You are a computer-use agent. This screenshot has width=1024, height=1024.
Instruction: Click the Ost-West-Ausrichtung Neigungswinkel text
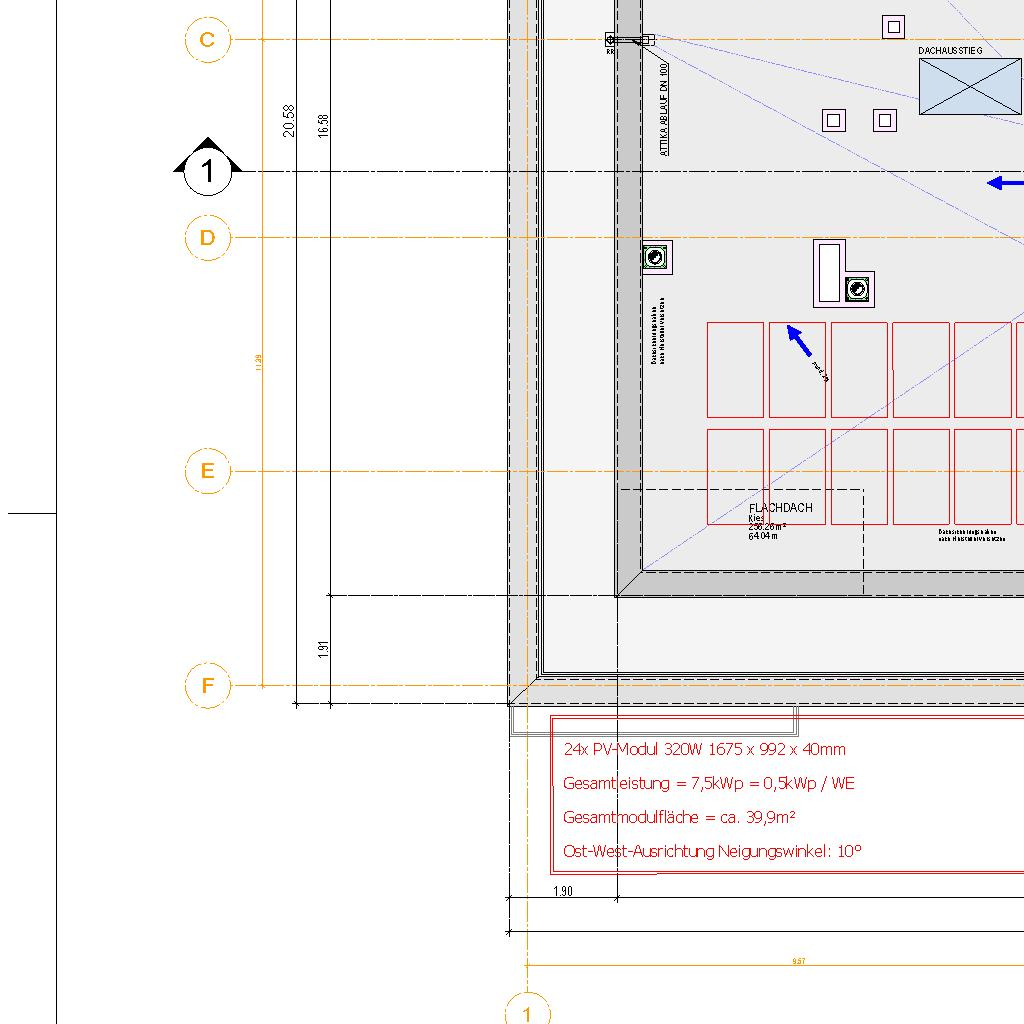pos(712,852)
